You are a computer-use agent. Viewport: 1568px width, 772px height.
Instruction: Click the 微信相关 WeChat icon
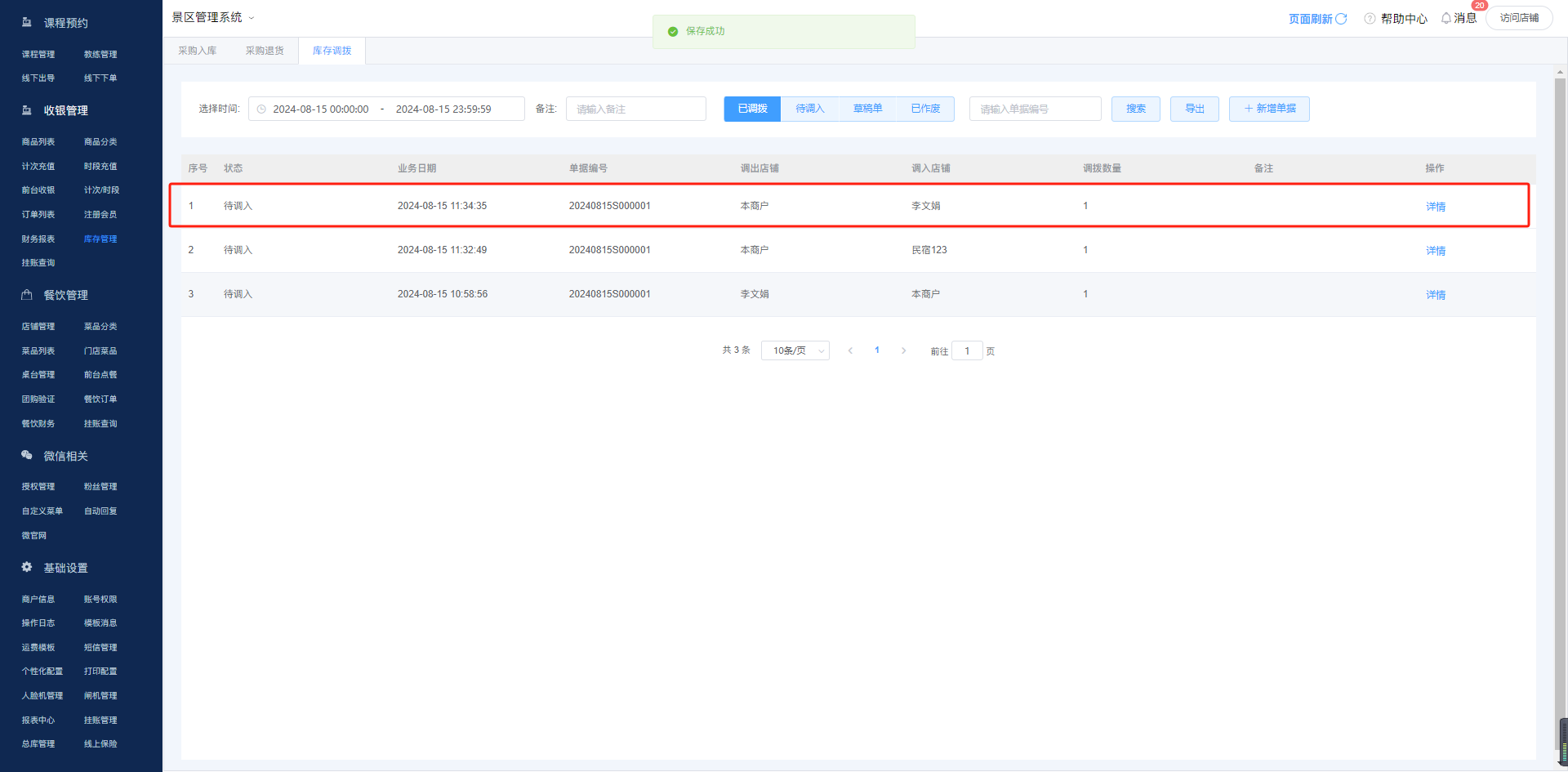(27, 455)
